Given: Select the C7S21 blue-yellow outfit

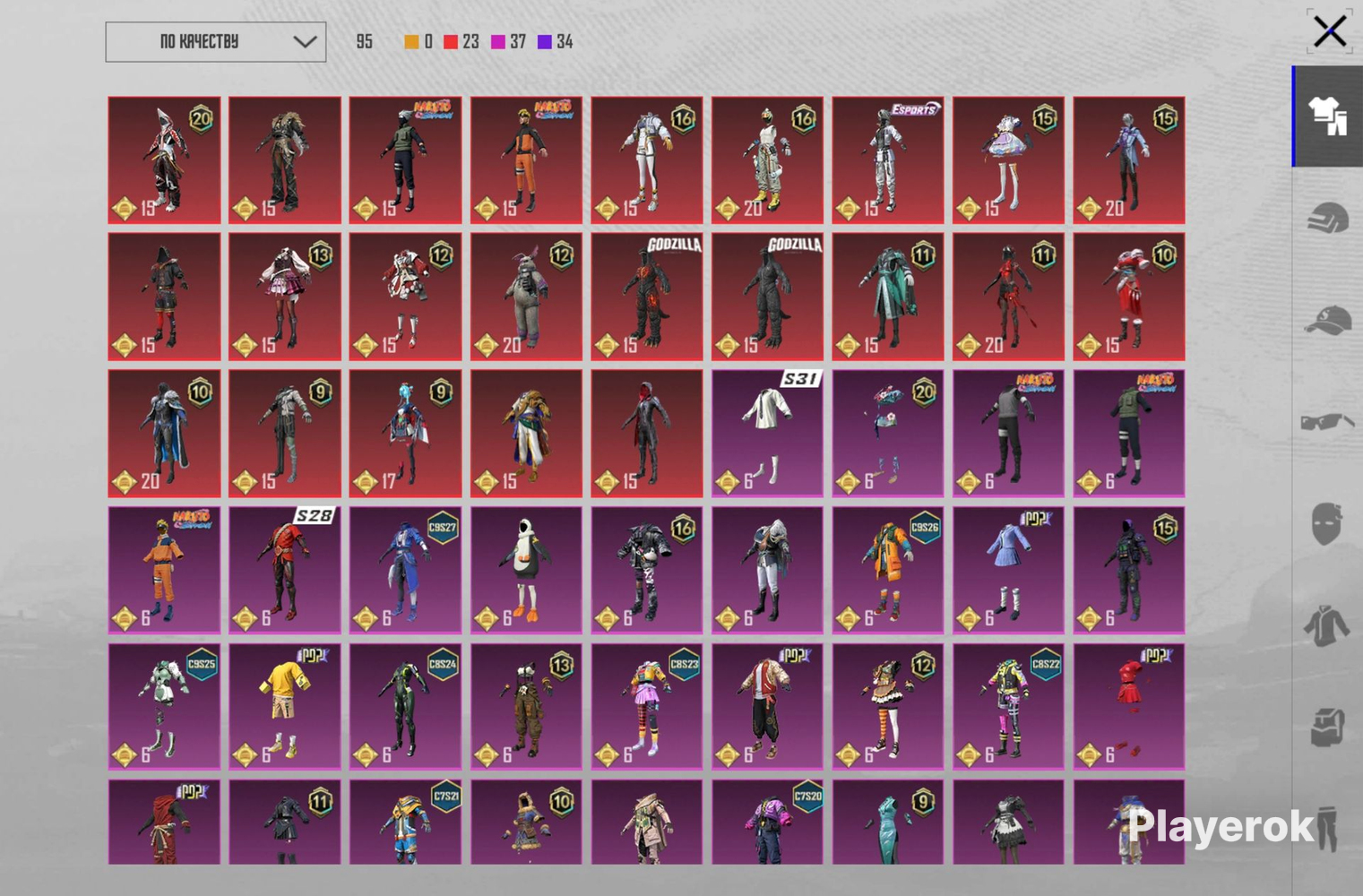Looking at the screenshot, I should tap(406, 822).
